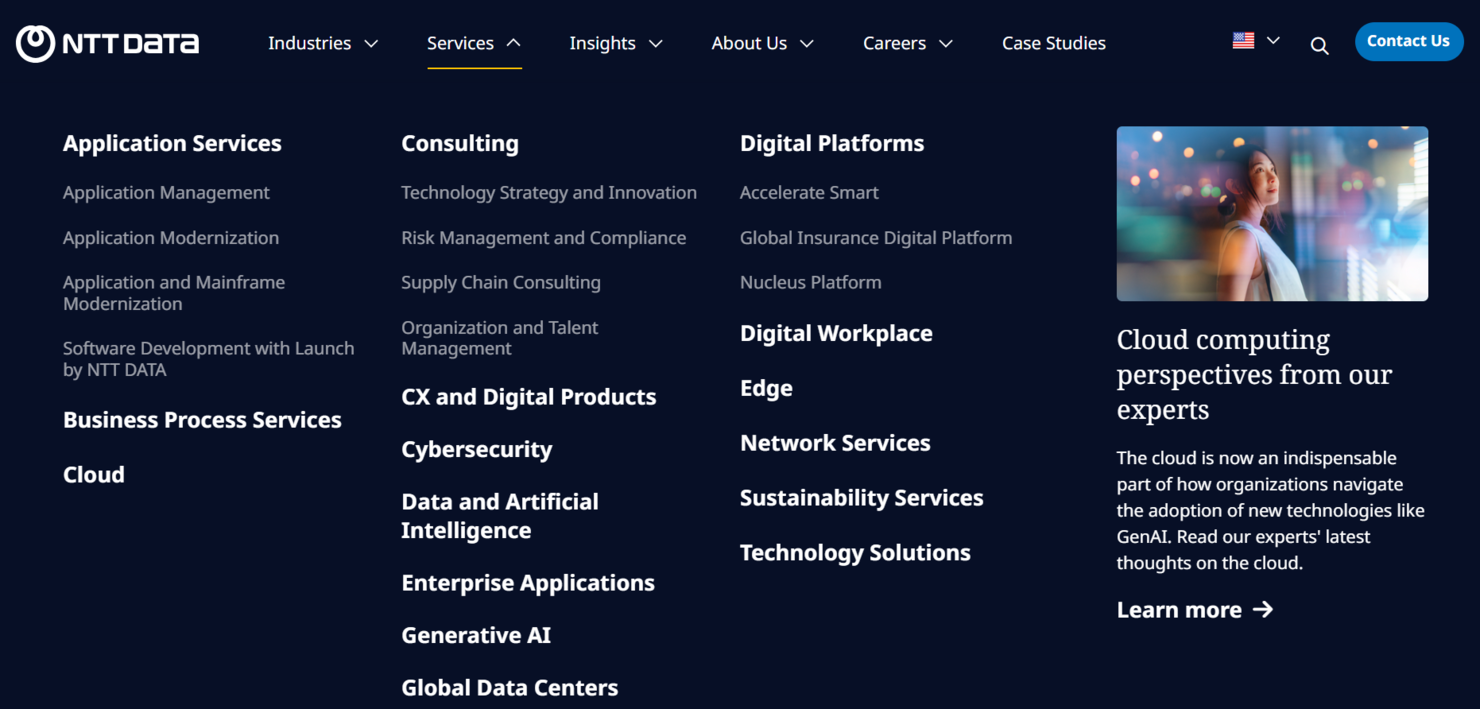This screenshot has width=1480, height=709.
Task: Click the US flag language selector
Action: click(x=1242, y=39)
